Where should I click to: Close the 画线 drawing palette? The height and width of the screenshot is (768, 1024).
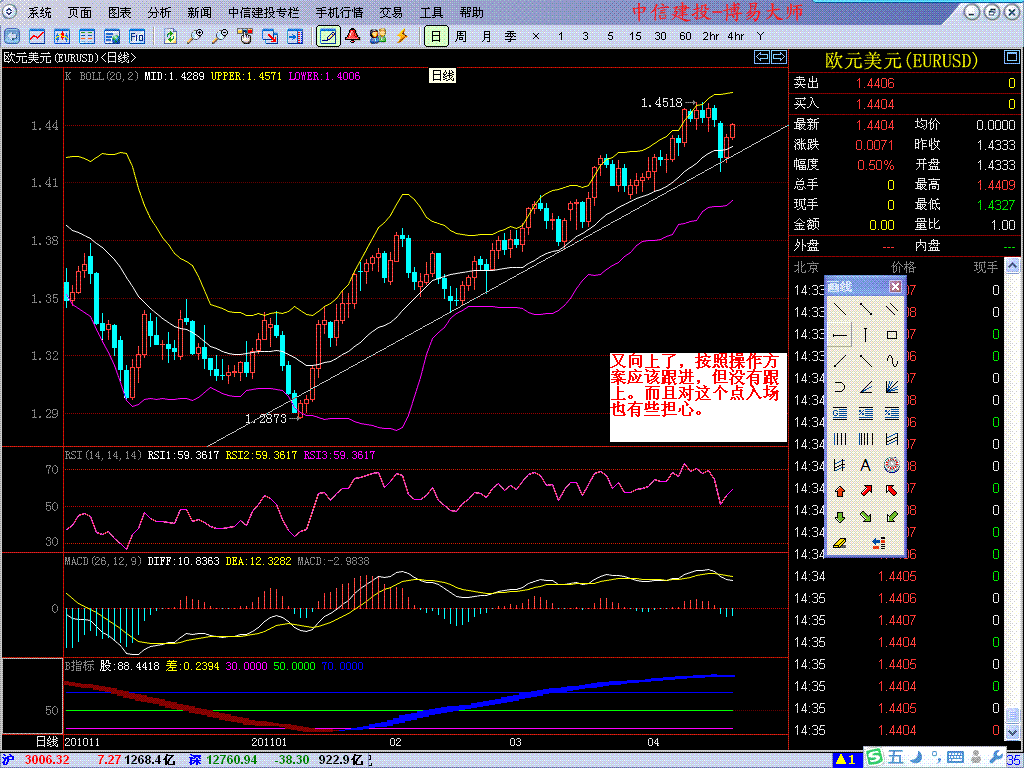click(895, 287)
